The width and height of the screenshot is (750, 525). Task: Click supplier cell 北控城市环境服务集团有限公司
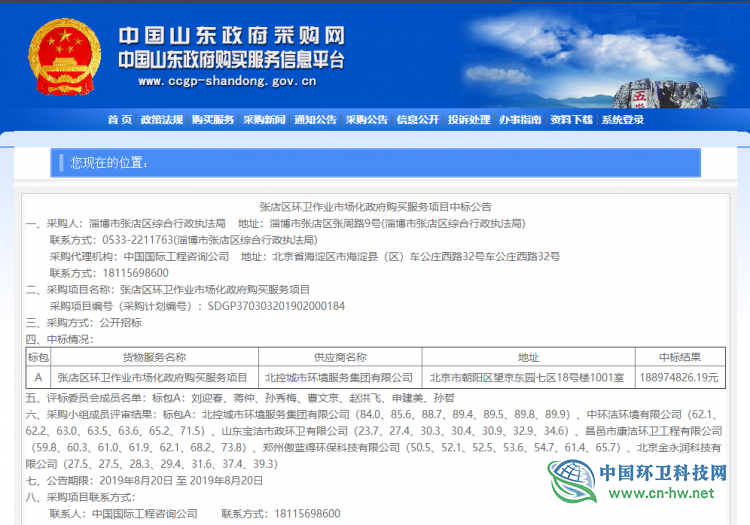click(338, 378)
